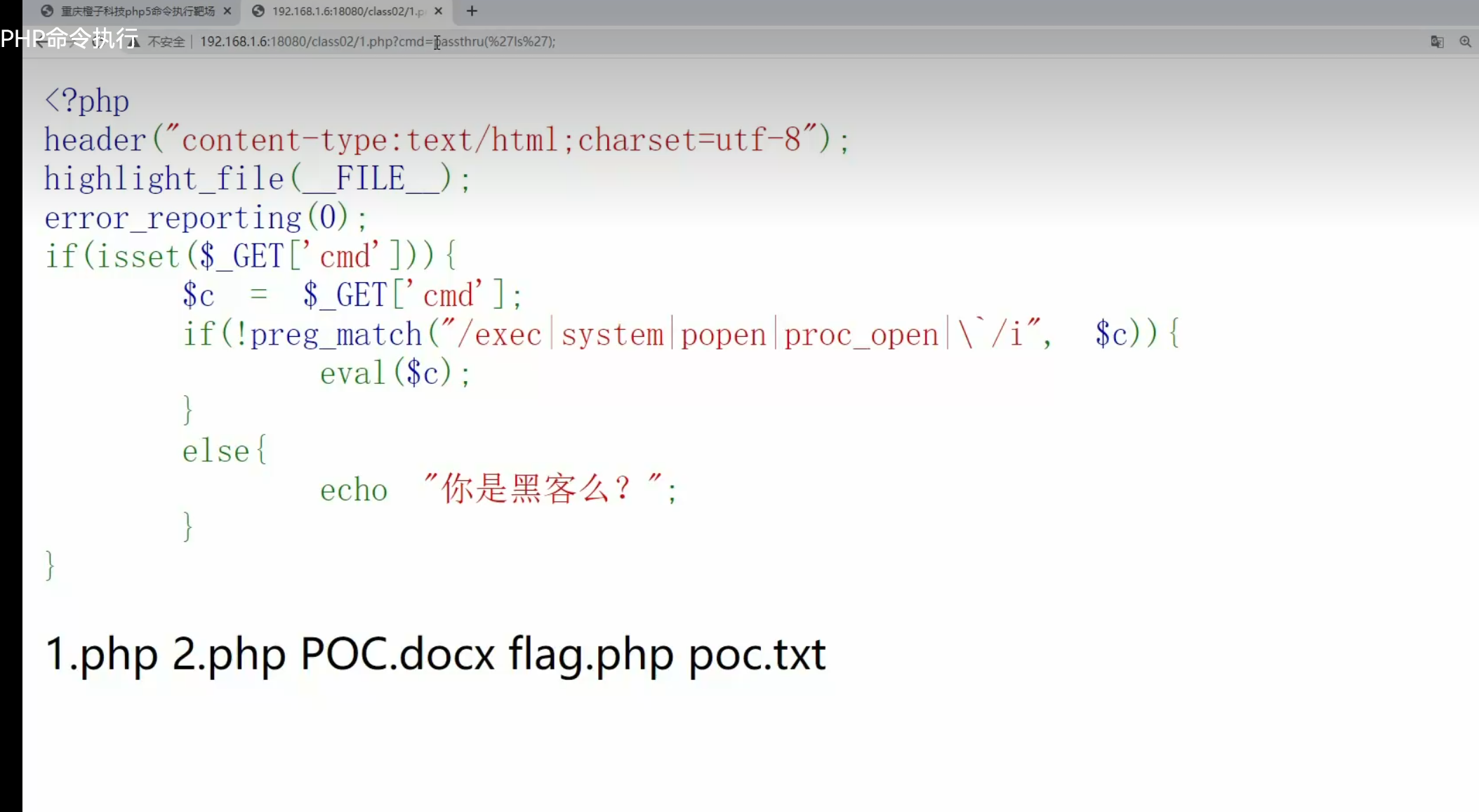Image resolution: width=1479 pixels, height=812 pixels.
Task: Close the 192.168.1.6:18080 tab
Action: coord(439,11)
